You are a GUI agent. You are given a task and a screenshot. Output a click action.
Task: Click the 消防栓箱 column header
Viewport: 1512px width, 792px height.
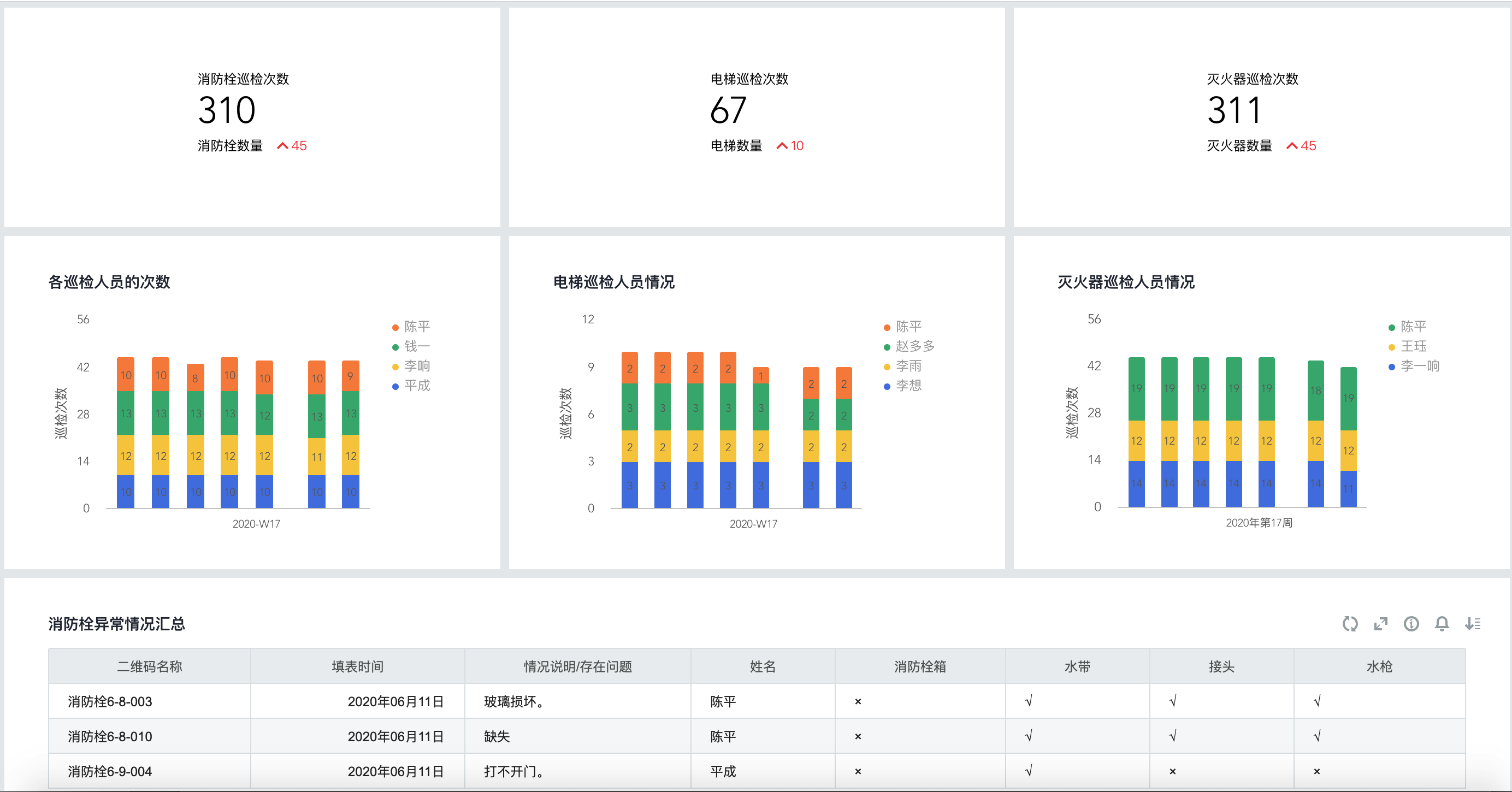[920, 666]
